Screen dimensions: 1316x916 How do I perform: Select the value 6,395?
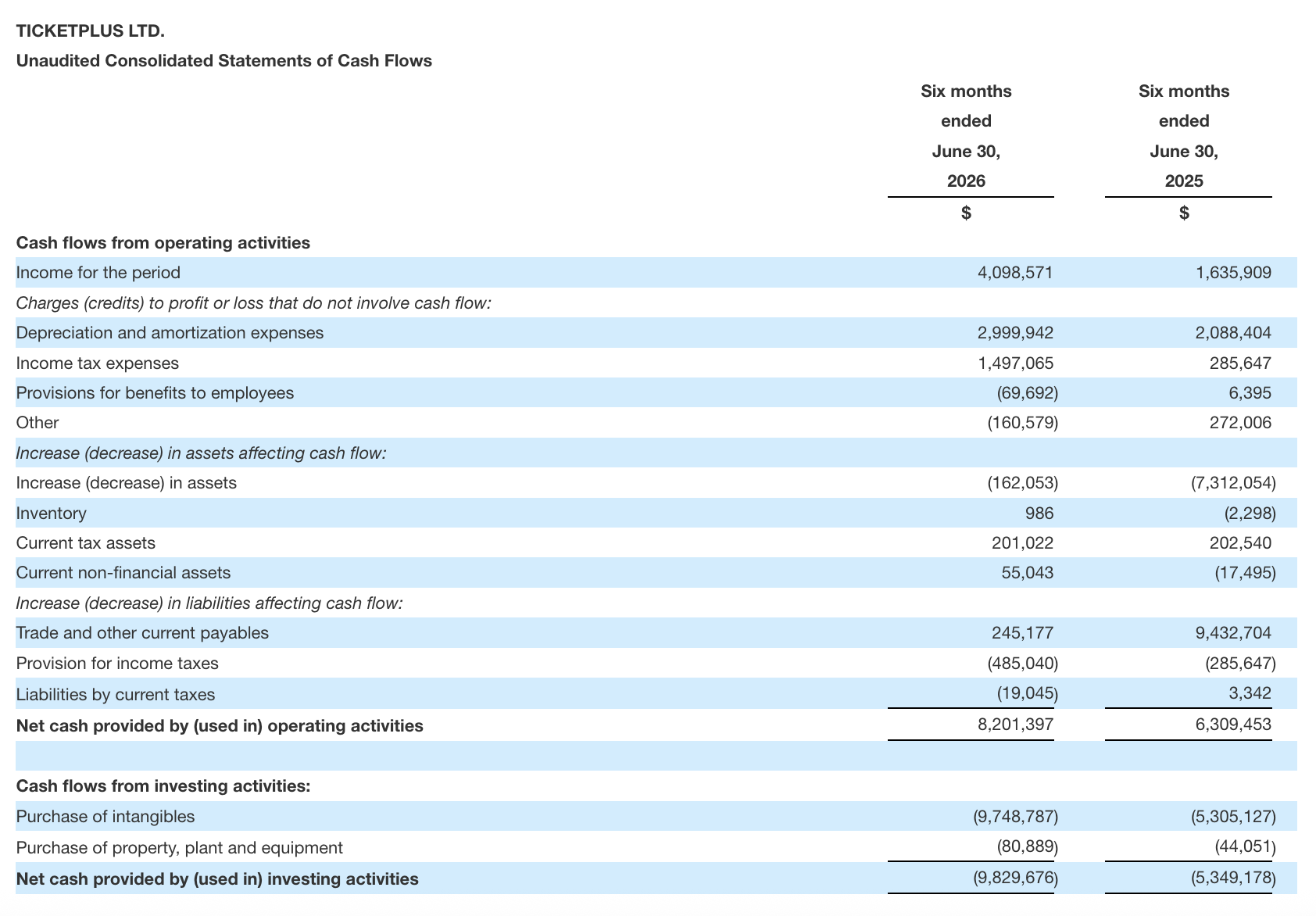click(x=1250, y=393)
